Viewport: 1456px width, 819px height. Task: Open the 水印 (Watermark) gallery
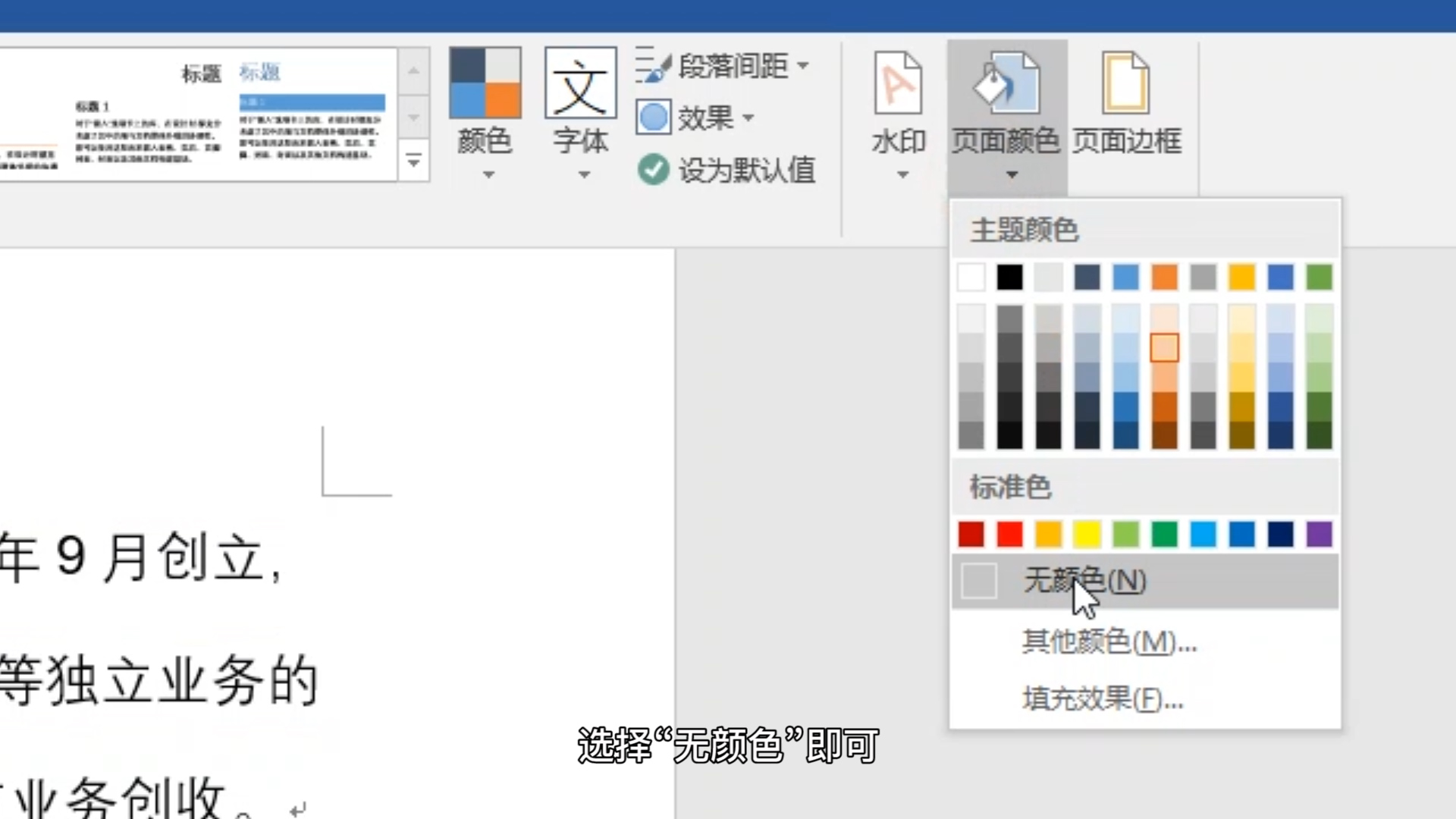pyautogui.click(x=898, y=106)
